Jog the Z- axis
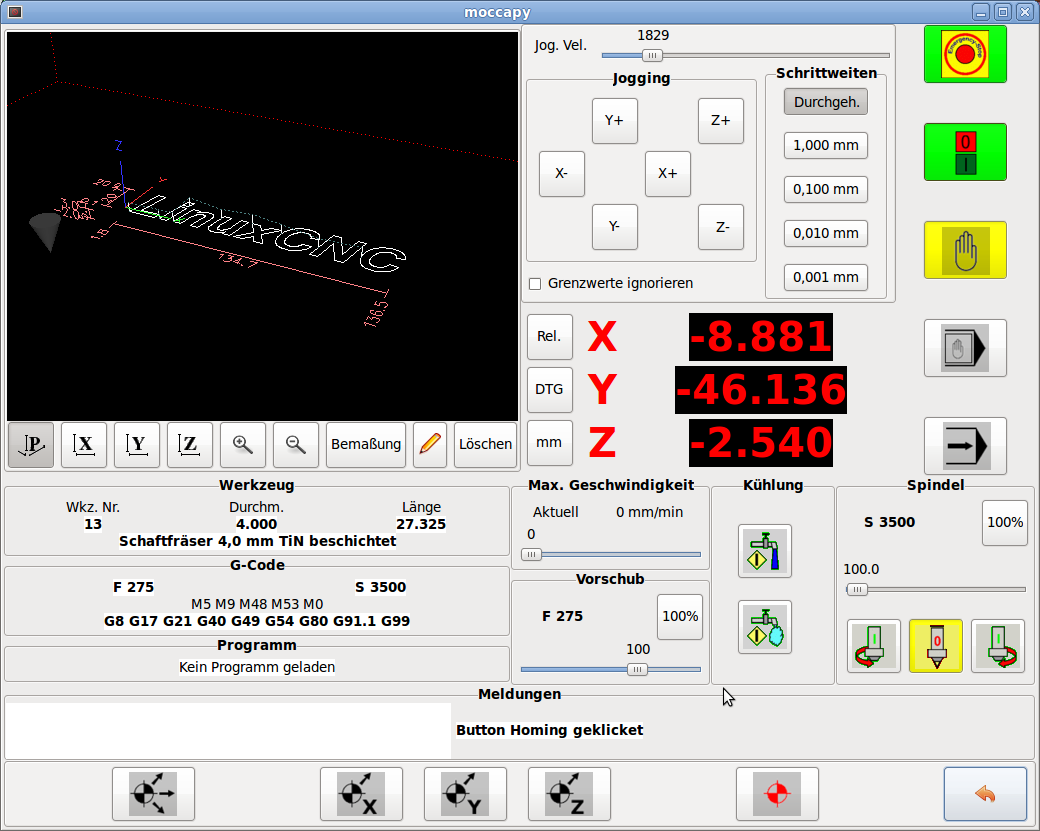1040x831 pixels. 721,227
